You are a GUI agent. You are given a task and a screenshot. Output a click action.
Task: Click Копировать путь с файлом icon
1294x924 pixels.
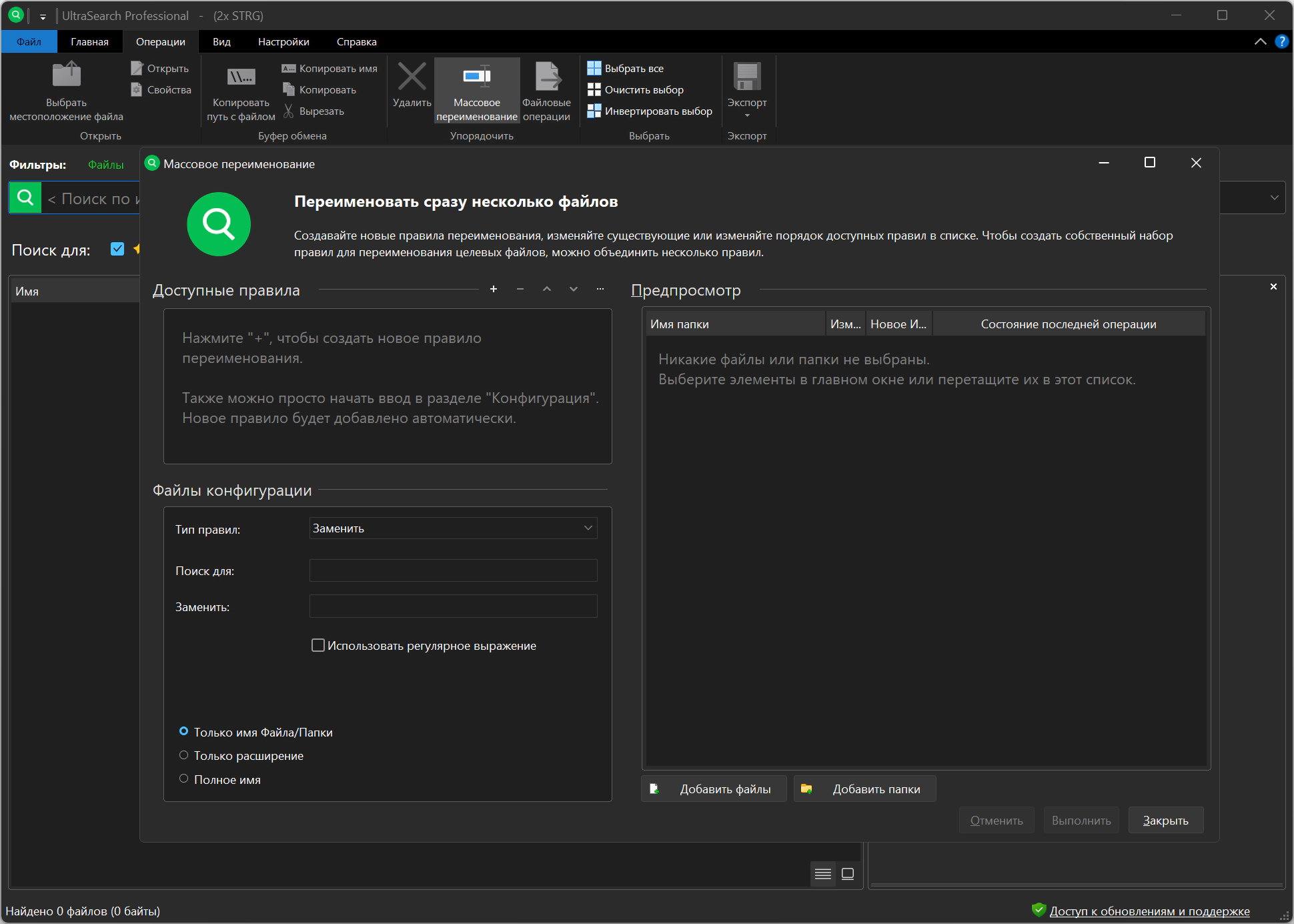point(241,77)
